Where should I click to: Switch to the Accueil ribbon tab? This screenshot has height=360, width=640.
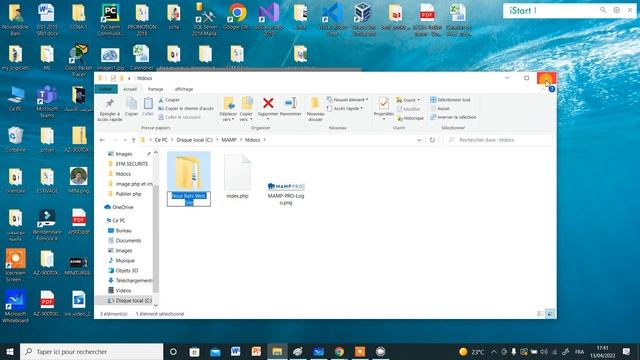130,89
